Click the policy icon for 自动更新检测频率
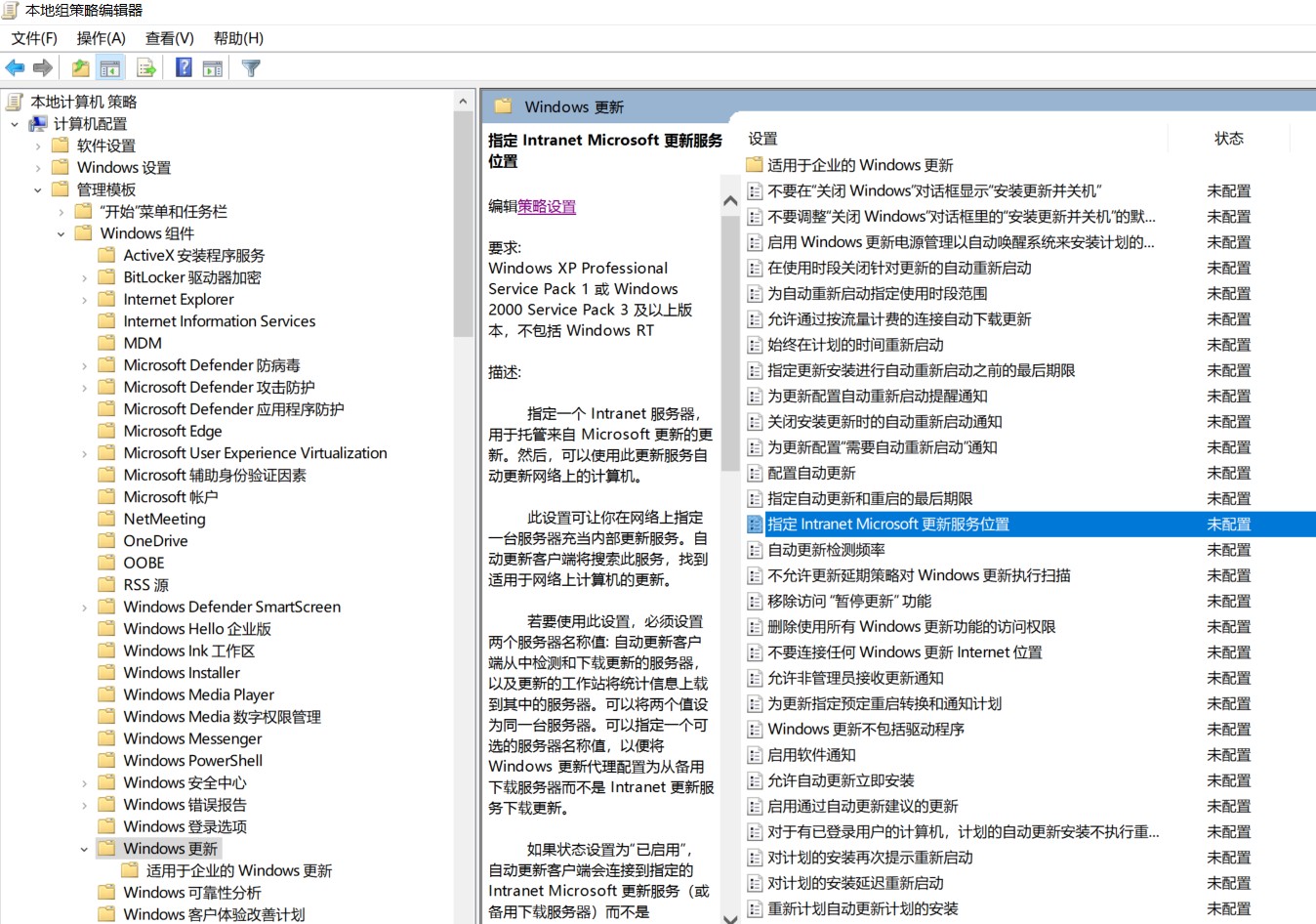Screen dimensions: 1316x924 [755, 550]
